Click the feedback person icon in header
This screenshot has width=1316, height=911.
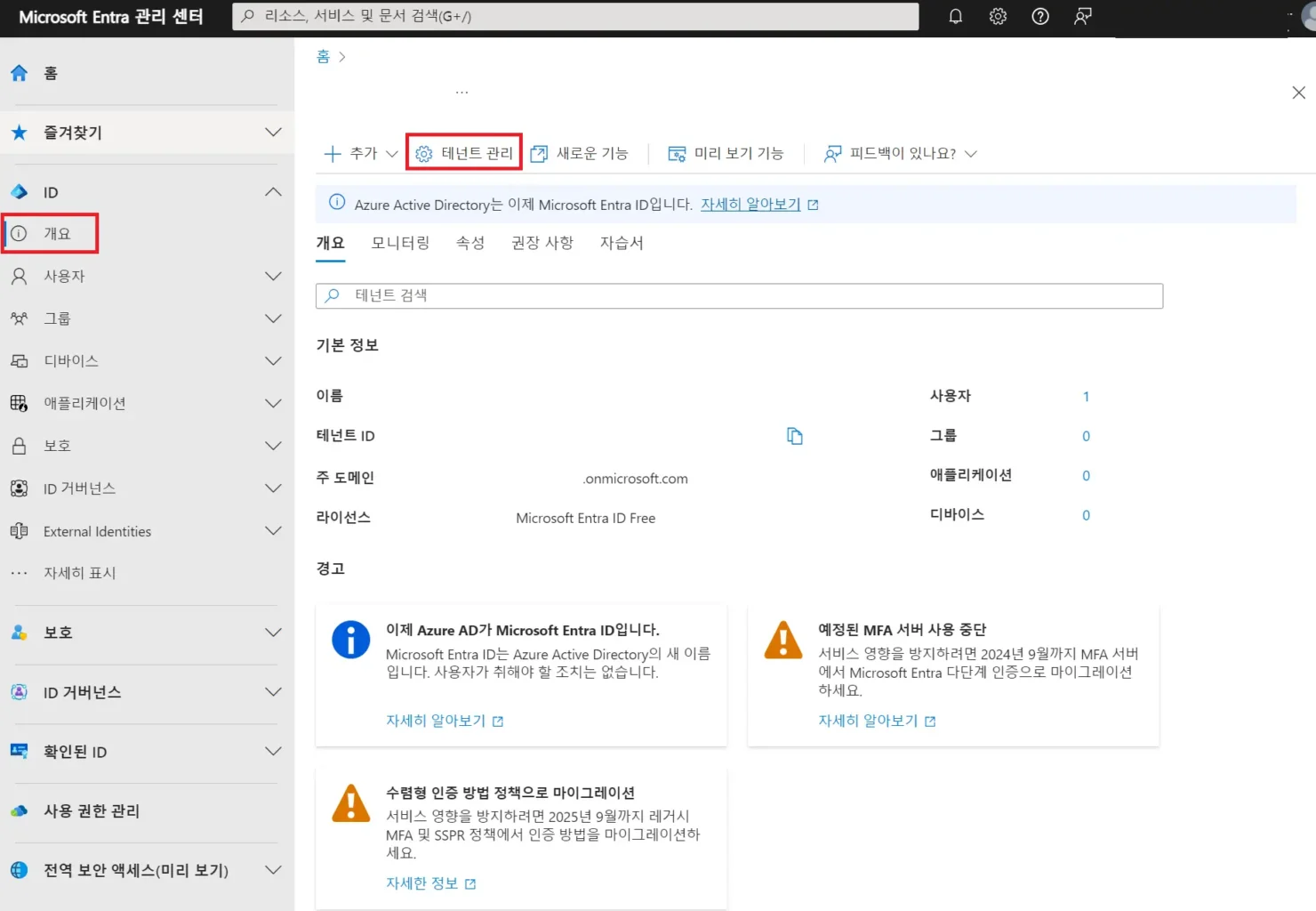(1082, 17)
